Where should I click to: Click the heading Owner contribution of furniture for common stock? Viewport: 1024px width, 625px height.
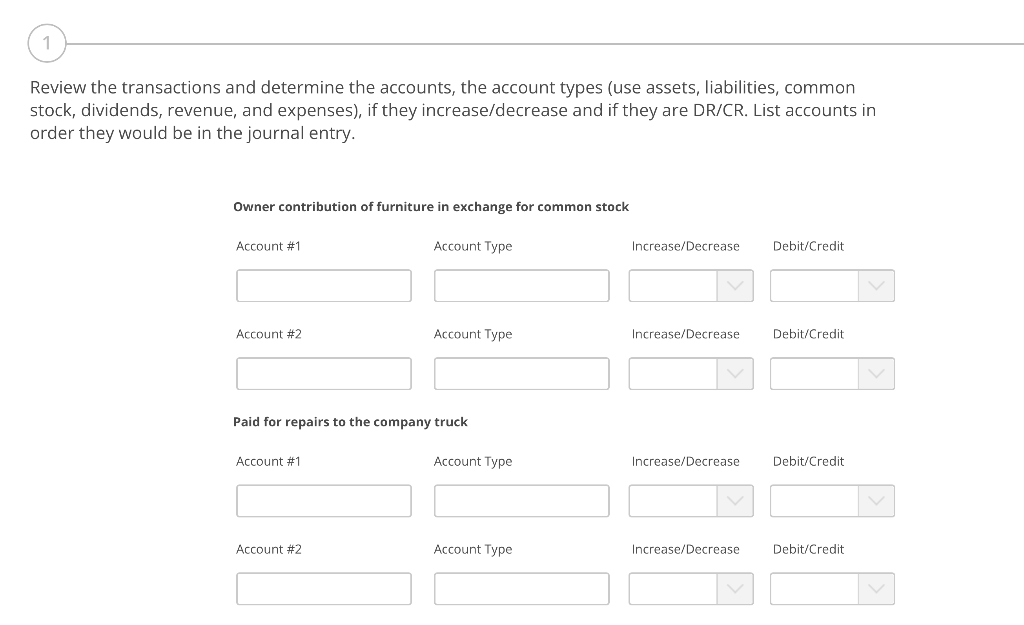[x=430, y=207]
